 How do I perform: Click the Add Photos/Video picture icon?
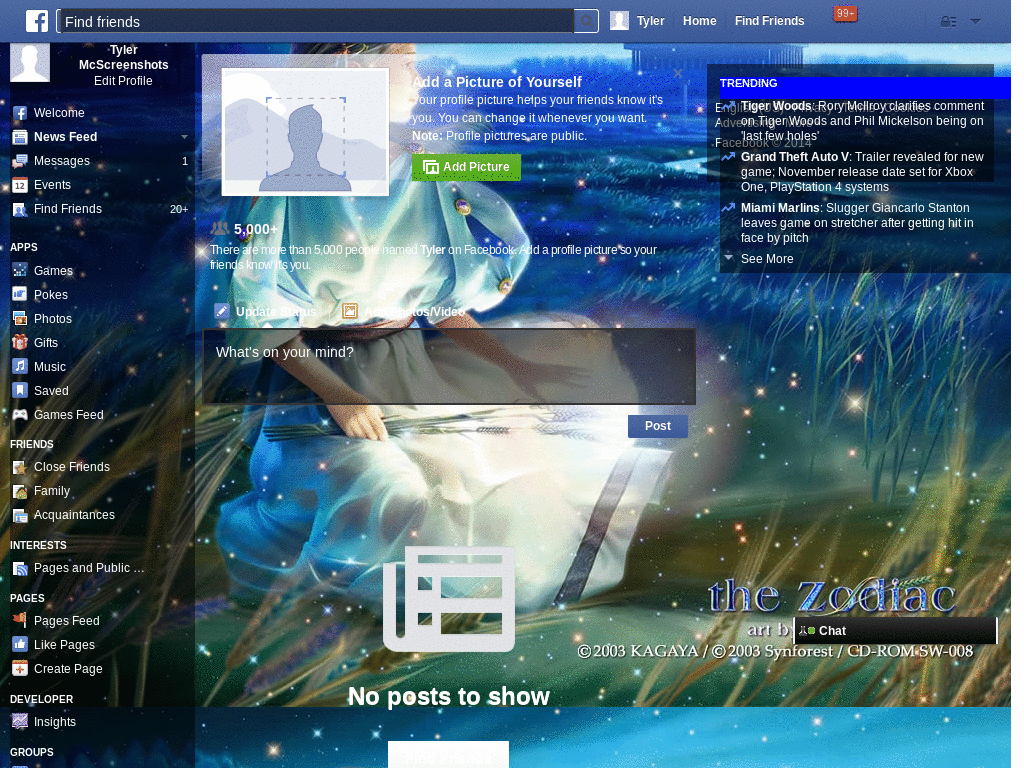tap(350, 312)
